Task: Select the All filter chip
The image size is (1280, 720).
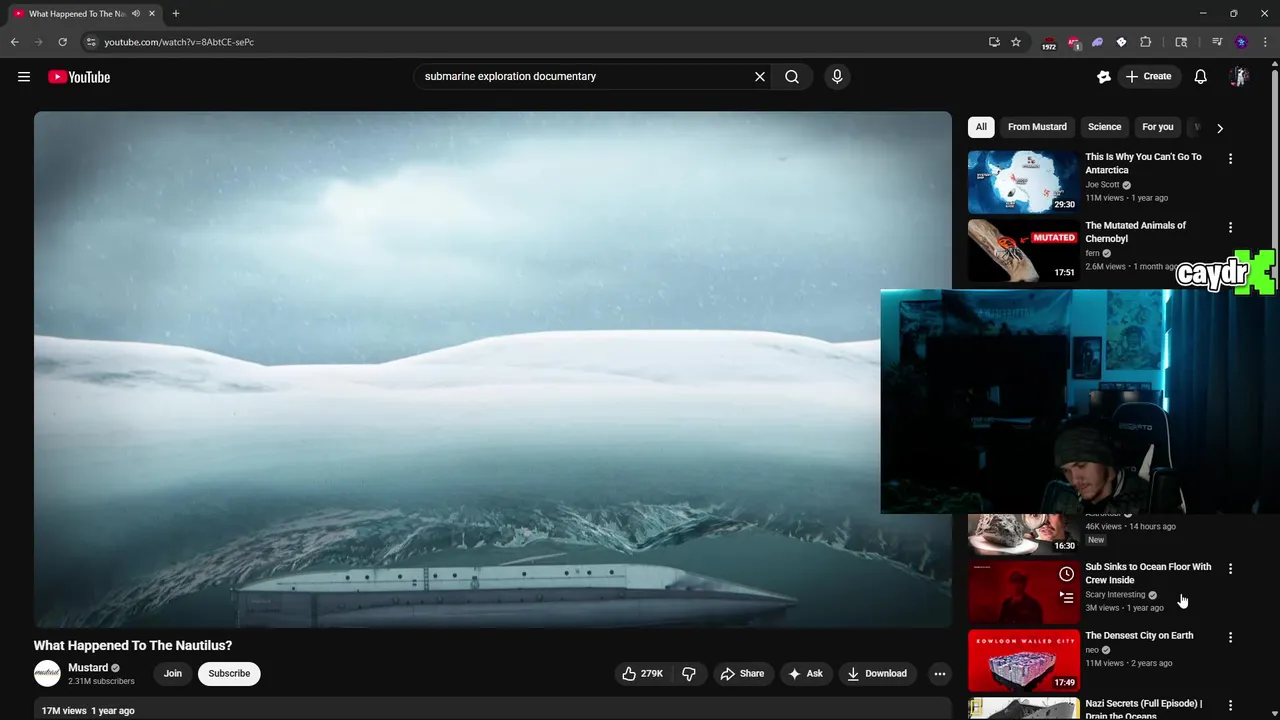Action: pos(981,127)
